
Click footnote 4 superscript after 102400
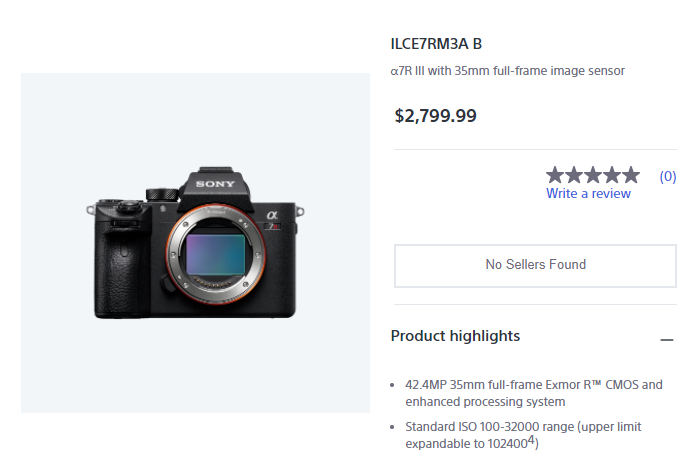click(x=533, y=439)
